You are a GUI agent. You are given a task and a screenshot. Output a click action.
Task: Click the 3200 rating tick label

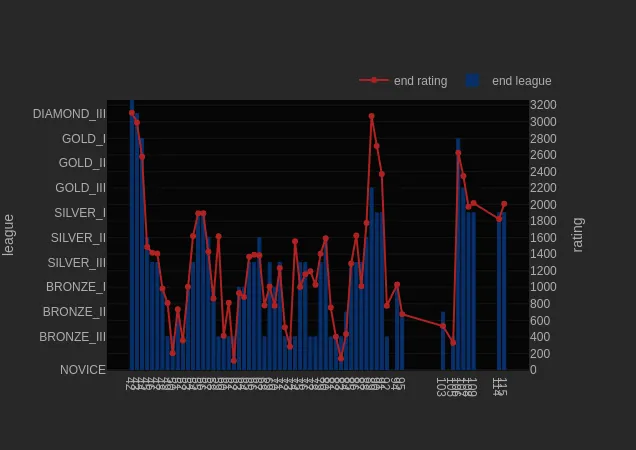tap(543, 105)
